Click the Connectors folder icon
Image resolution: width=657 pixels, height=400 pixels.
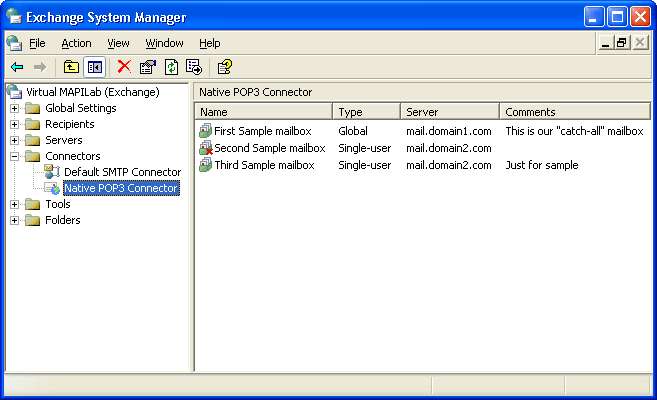tap(33, 156)
